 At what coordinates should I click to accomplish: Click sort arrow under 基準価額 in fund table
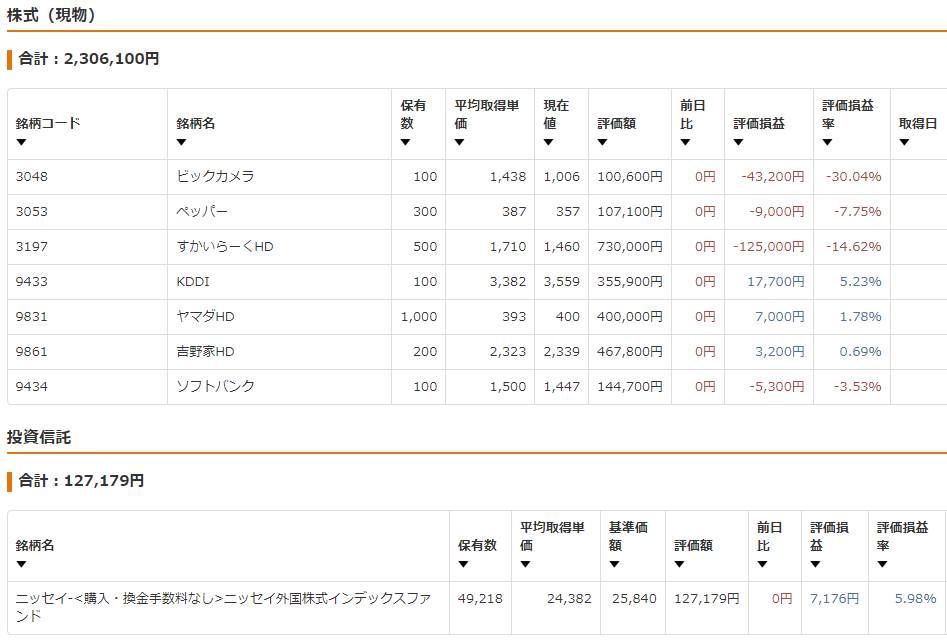614,564
